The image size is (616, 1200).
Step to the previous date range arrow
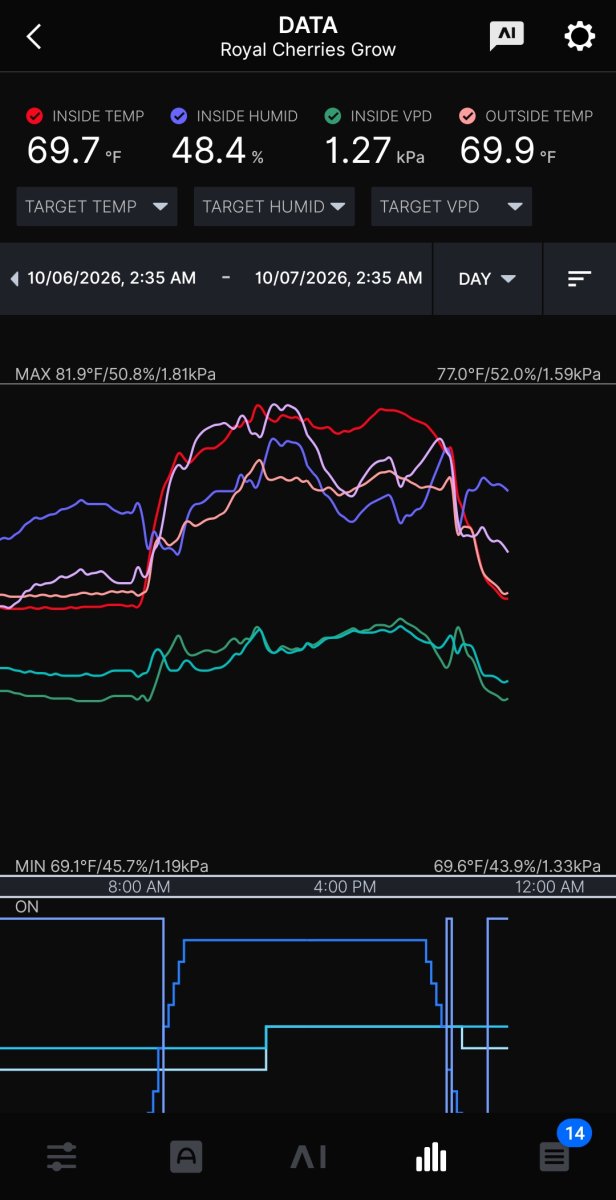14,279
